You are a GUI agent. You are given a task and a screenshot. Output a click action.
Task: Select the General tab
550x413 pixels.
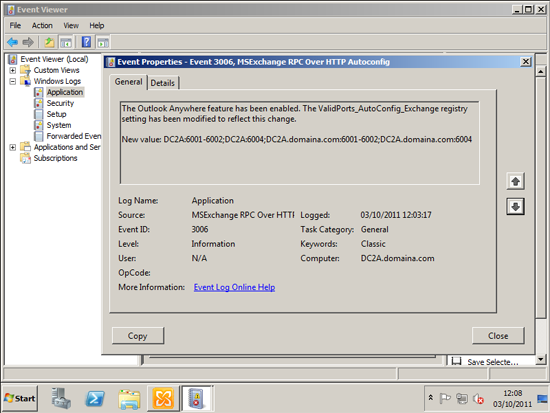pos(128,82)
